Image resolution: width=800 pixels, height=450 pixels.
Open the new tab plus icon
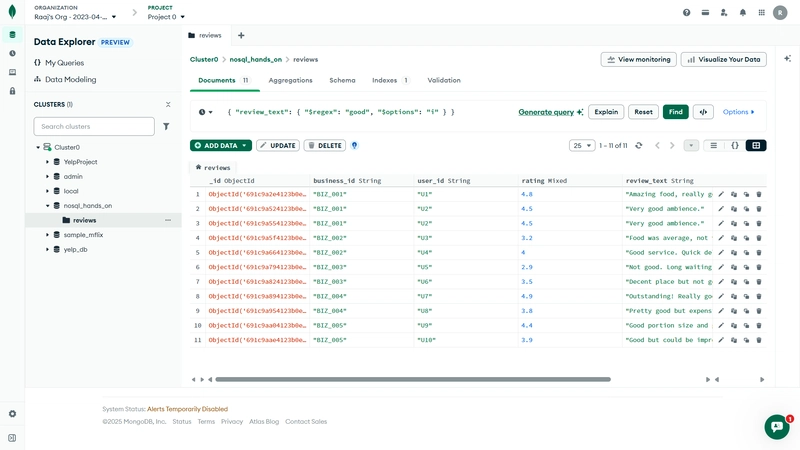point(241,35)
